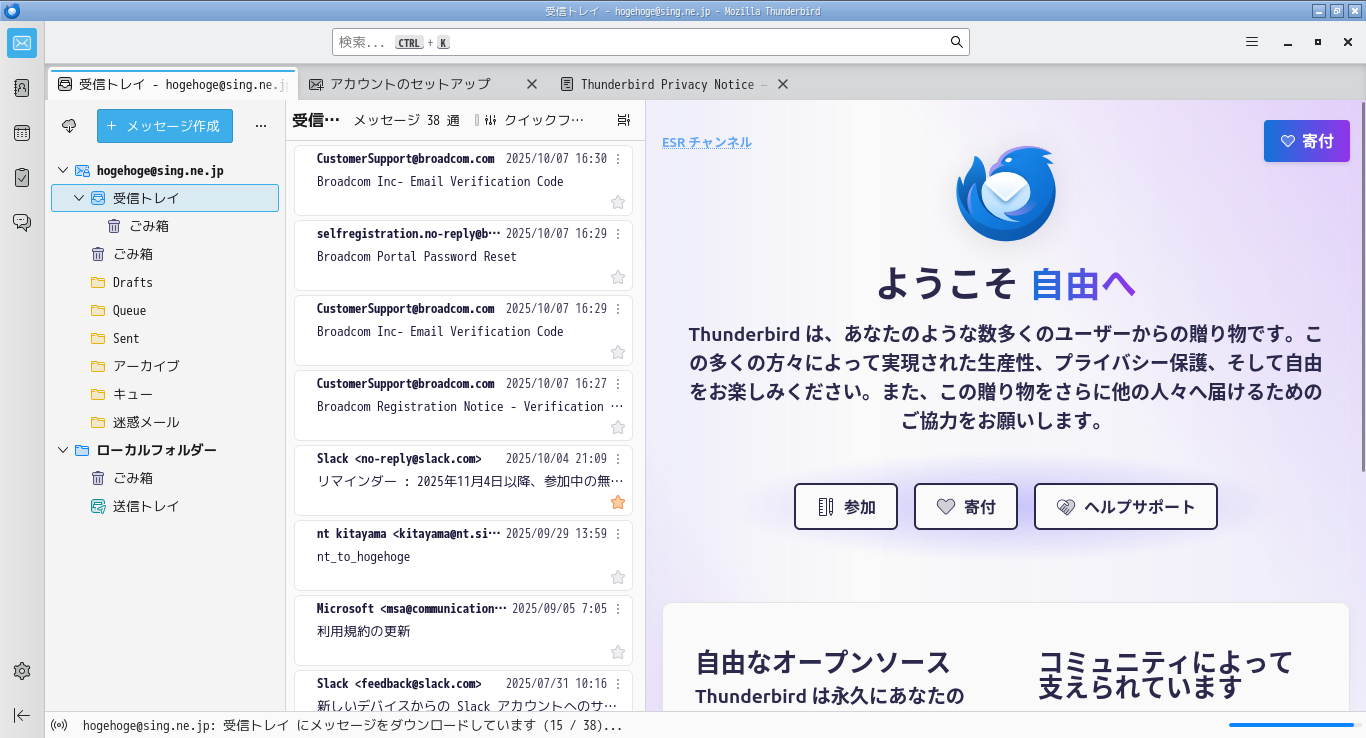This screenshot has height=738, width=1366.
Task: Star the nt_to_hogehoge message
Action: (x=618, y=577)
